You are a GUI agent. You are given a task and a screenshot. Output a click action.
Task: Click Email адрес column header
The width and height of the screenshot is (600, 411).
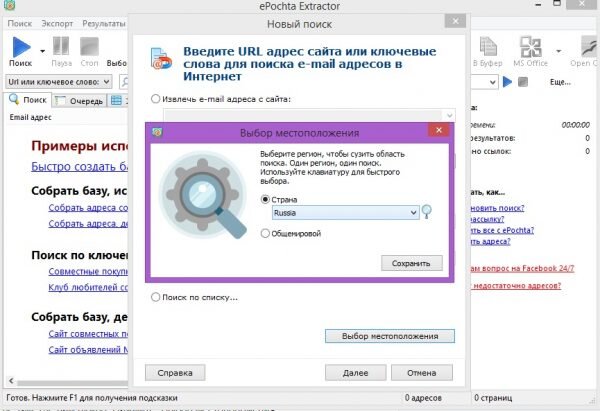[x=31, y=117]
